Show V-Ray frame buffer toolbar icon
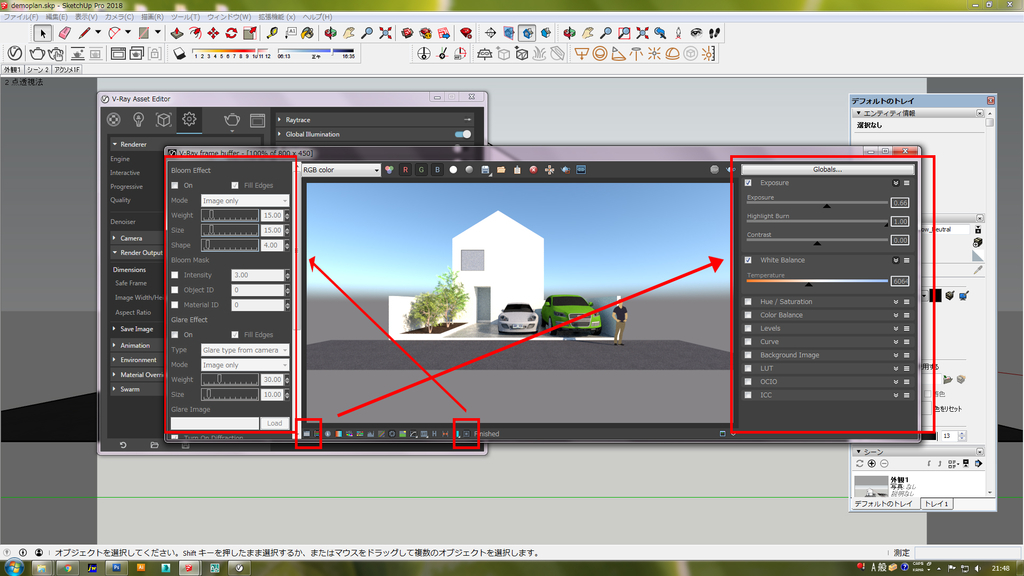This screenshot has width=1024, height=576. pyautogui.click(x=118, y=54)
